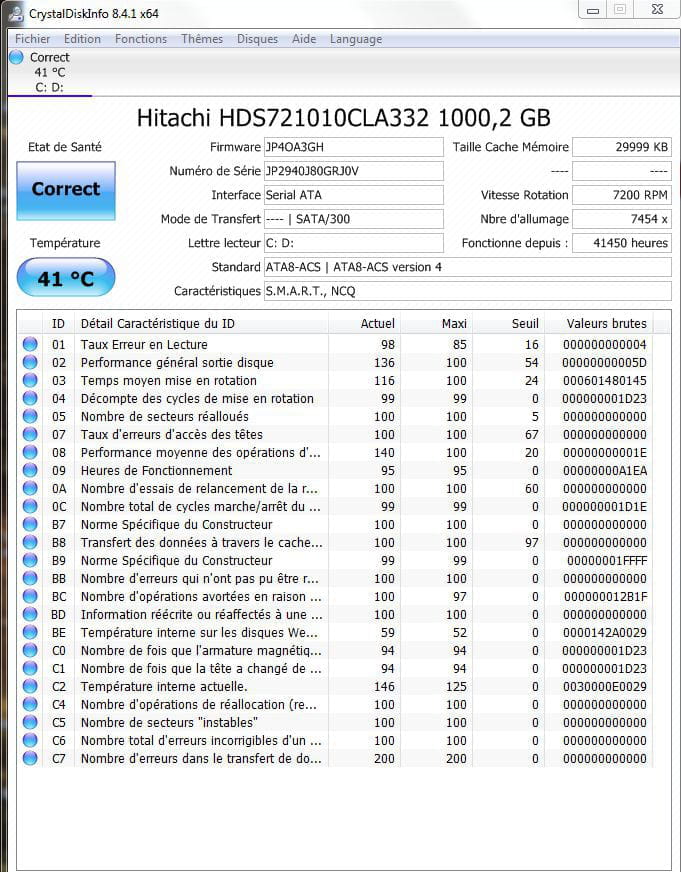Image resolution: width=681 pixels, height=872 pixels.
Task: Click status orb for ID BC row
Action: pyautogui.click(x=30, y=596)
